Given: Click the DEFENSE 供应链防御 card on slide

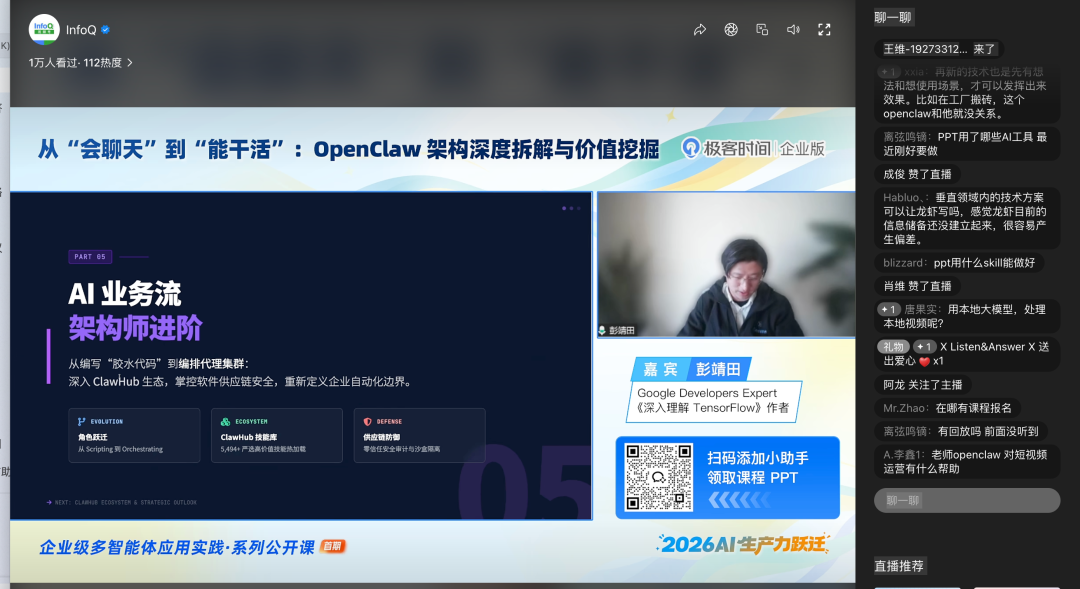Looking at the screenshot, I should (x=419, y=435).
